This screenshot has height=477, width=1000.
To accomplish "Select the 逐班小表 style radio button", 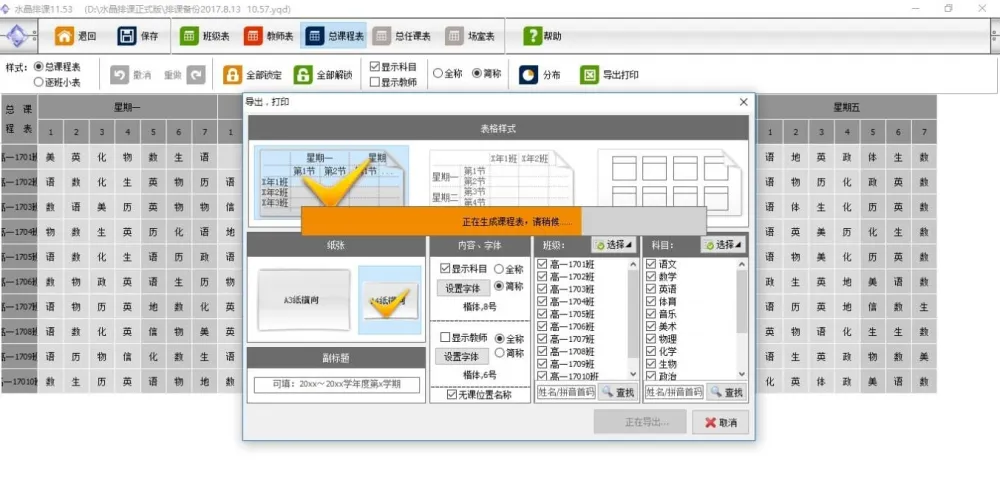I will tap(39, 82).
